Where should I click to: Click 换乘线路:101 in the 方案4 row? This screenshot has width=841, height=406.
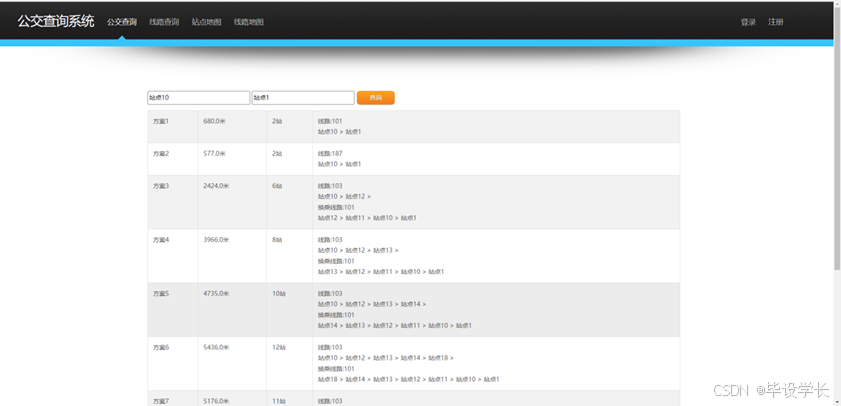(x=336, y=261)
